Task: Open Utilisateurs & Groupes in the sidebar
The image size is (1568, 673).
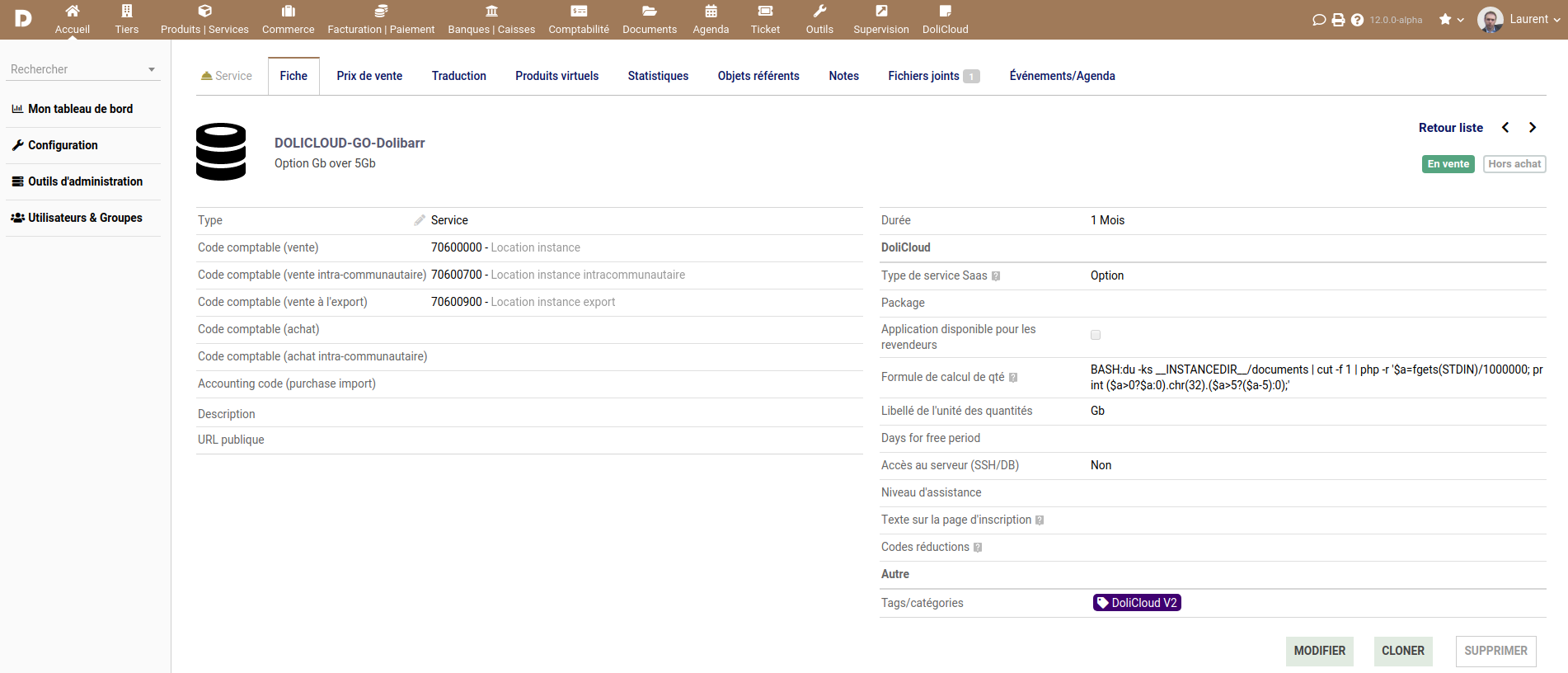Action: point(85,218)
